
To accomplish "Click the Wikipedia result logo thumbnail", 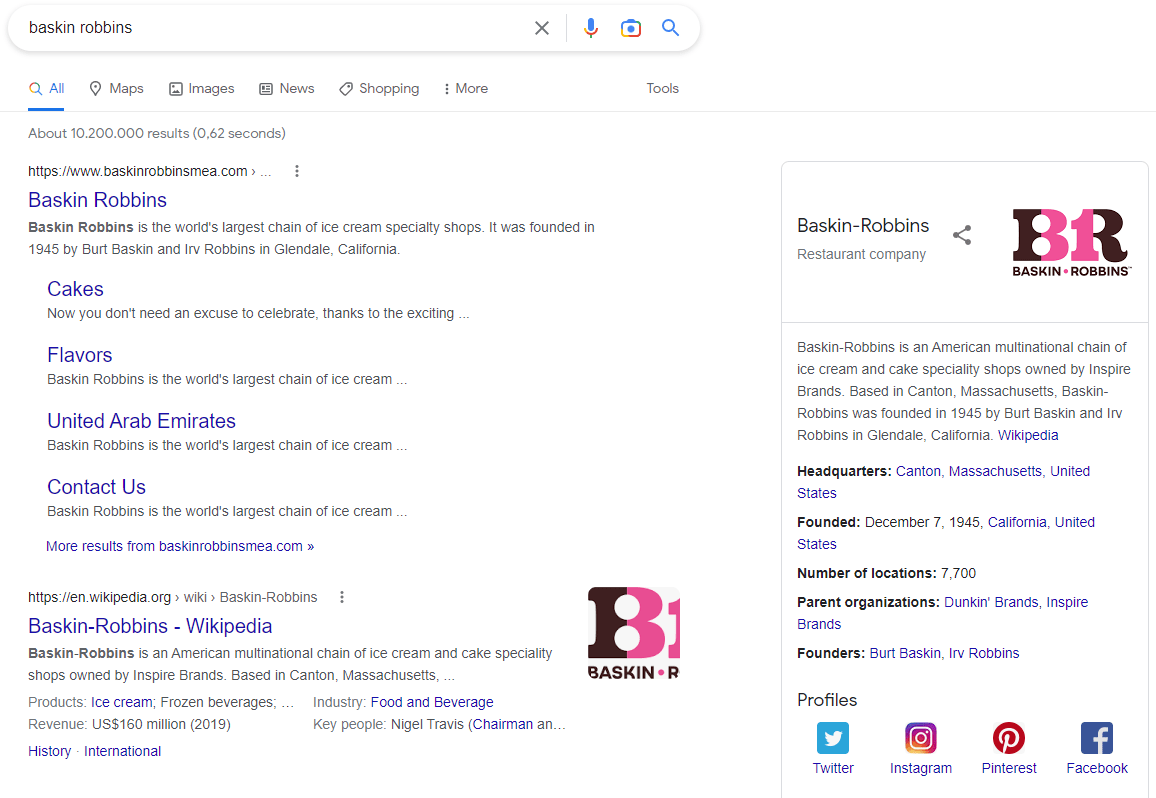I will tap(633, 634).
